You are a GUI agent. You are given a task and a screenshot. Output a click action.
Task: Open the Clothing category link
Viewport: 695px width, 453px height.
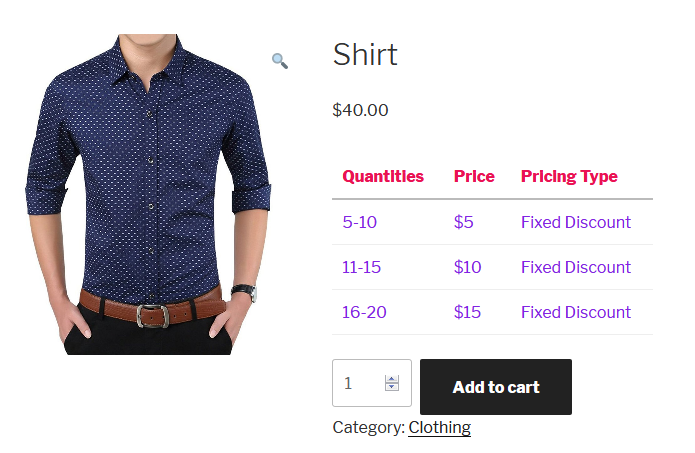pyautogui.click(x=439, y=427)
